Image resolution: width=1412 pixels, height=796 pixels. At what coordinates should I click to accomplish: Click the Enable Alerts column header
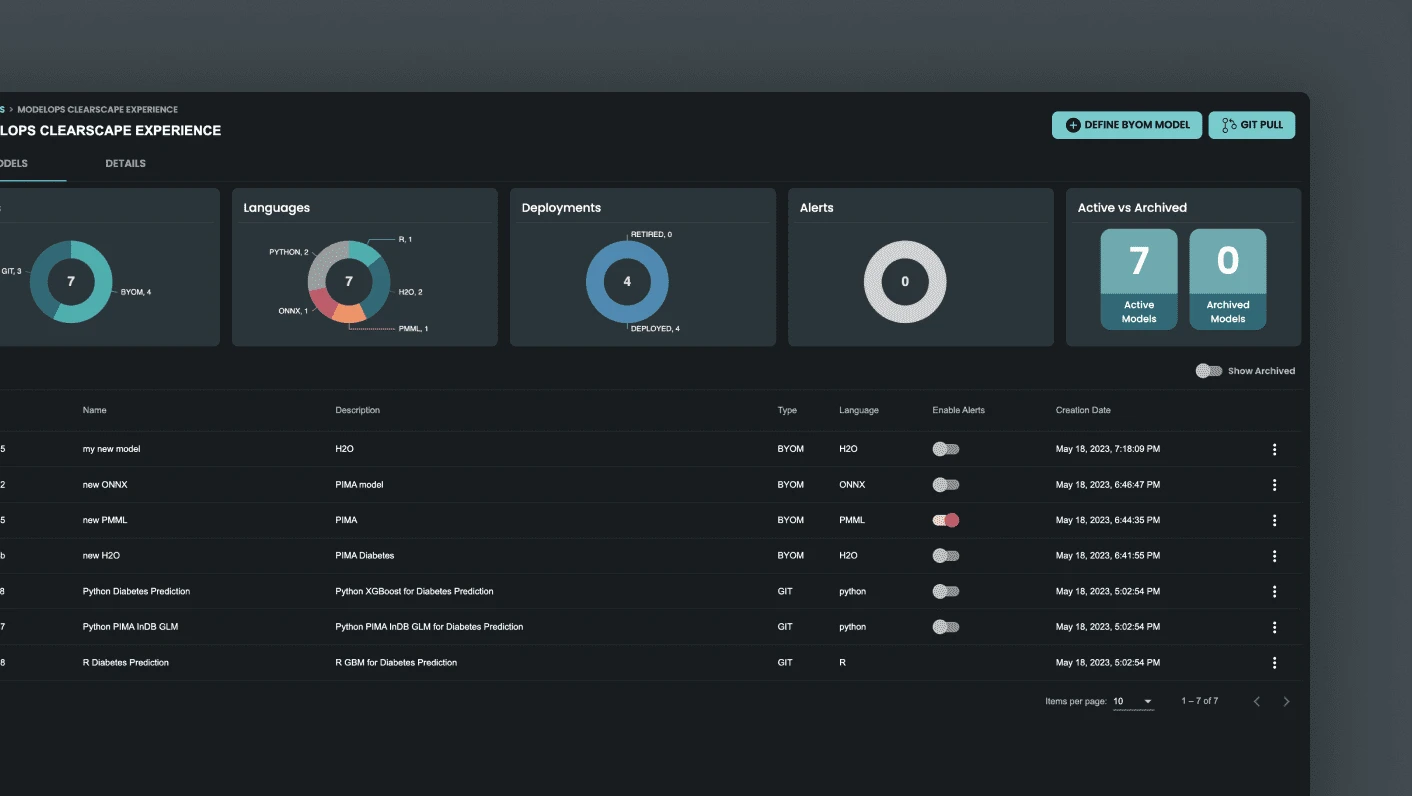(x=958, y=410)
